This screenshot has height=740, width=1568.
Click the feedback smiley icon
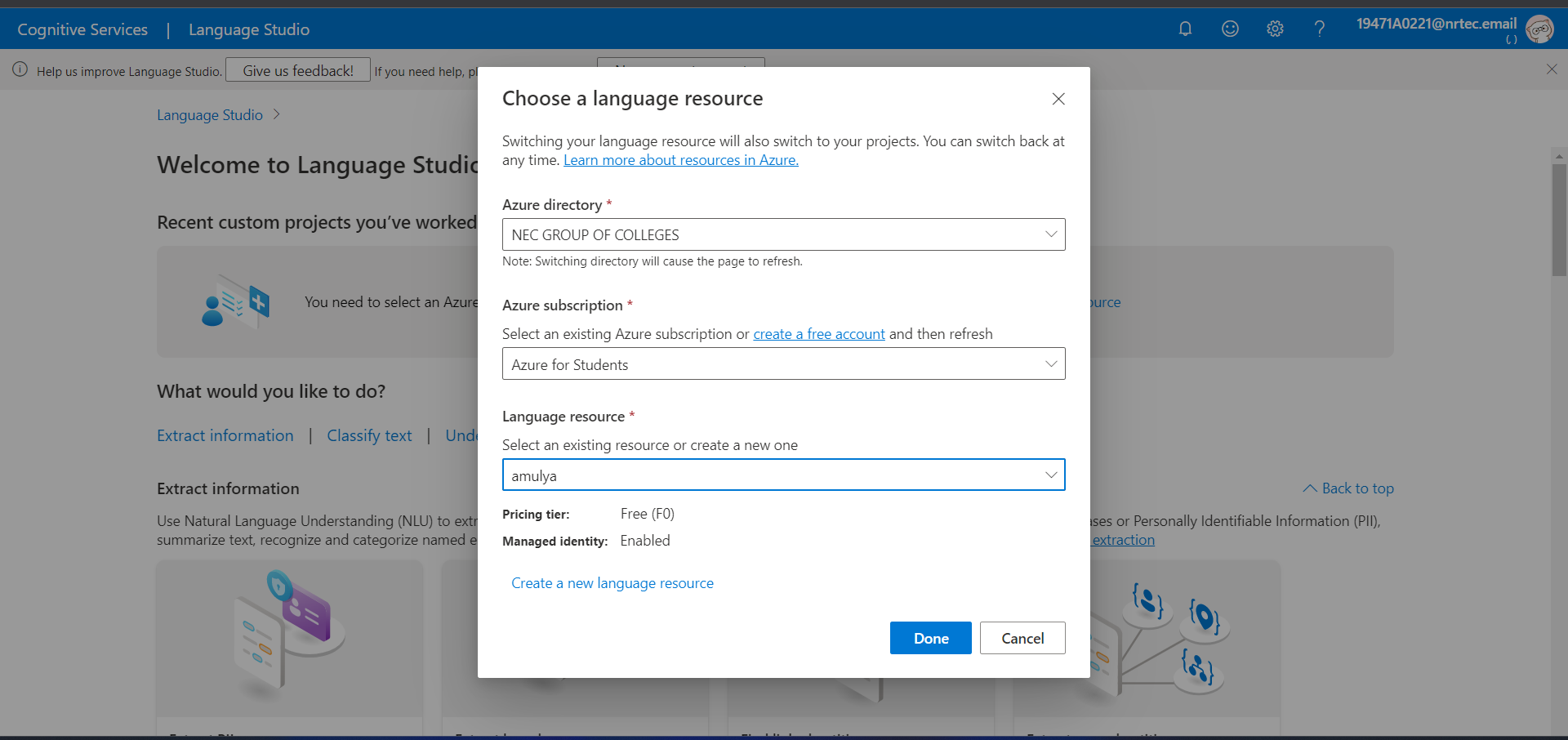coord(1230,29)
